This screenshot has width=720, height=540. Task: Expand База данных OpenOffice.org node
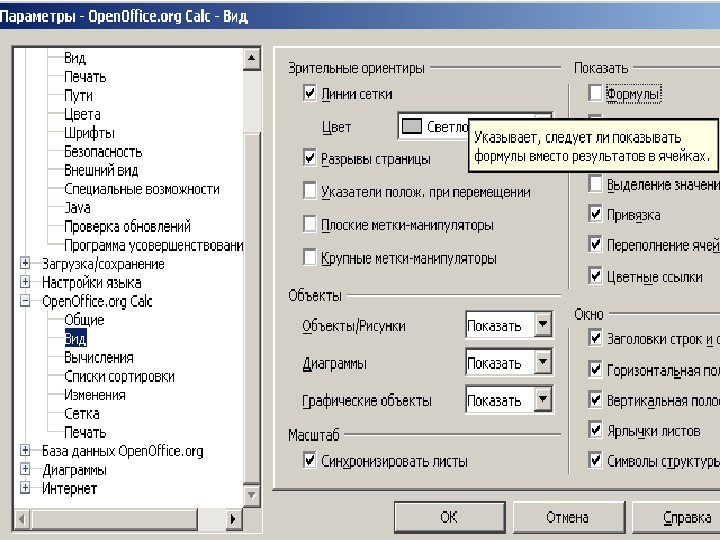pyautogui.click(x=25, y=450)
